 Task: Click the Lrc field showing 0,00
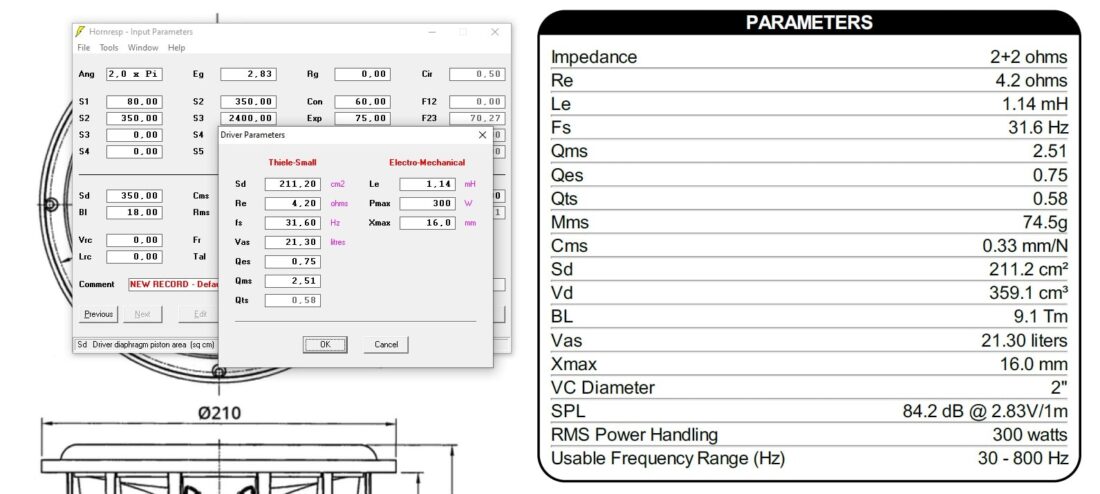coord(134,257)
